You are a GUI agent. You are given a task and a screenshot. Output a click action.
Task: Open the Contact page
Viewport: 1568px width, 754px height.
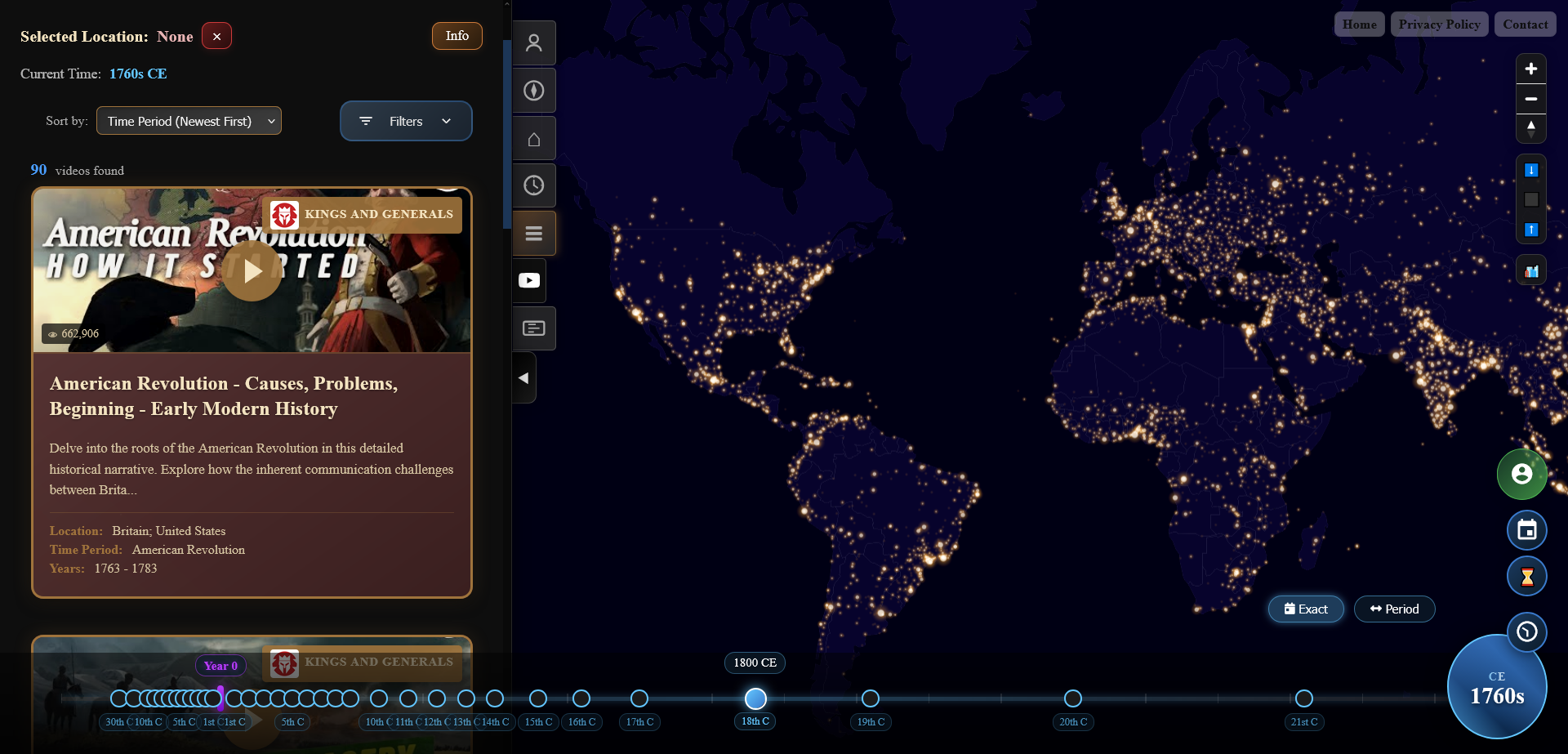tap(1526, 25)
